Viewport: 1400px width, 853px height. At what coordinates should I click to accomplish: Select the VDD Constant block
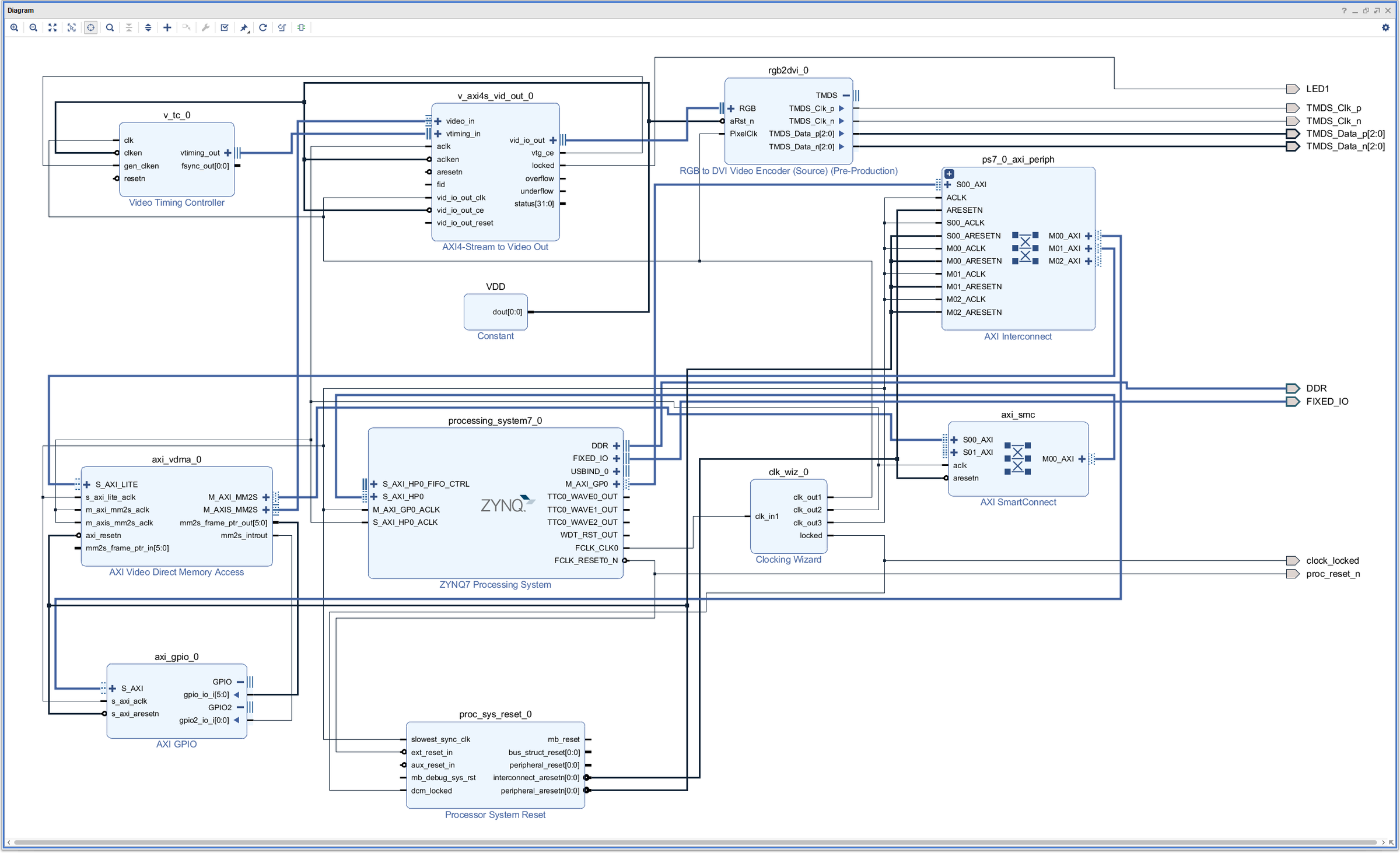495,312
